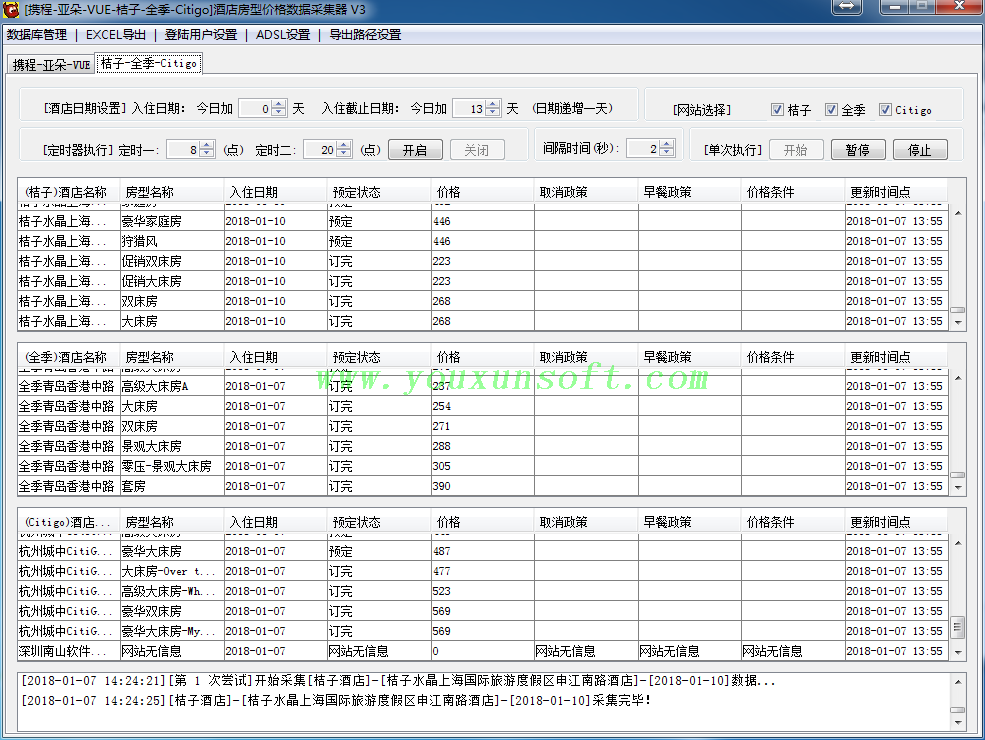Click the 入住日期 day offset field

[x=256, y=109]
